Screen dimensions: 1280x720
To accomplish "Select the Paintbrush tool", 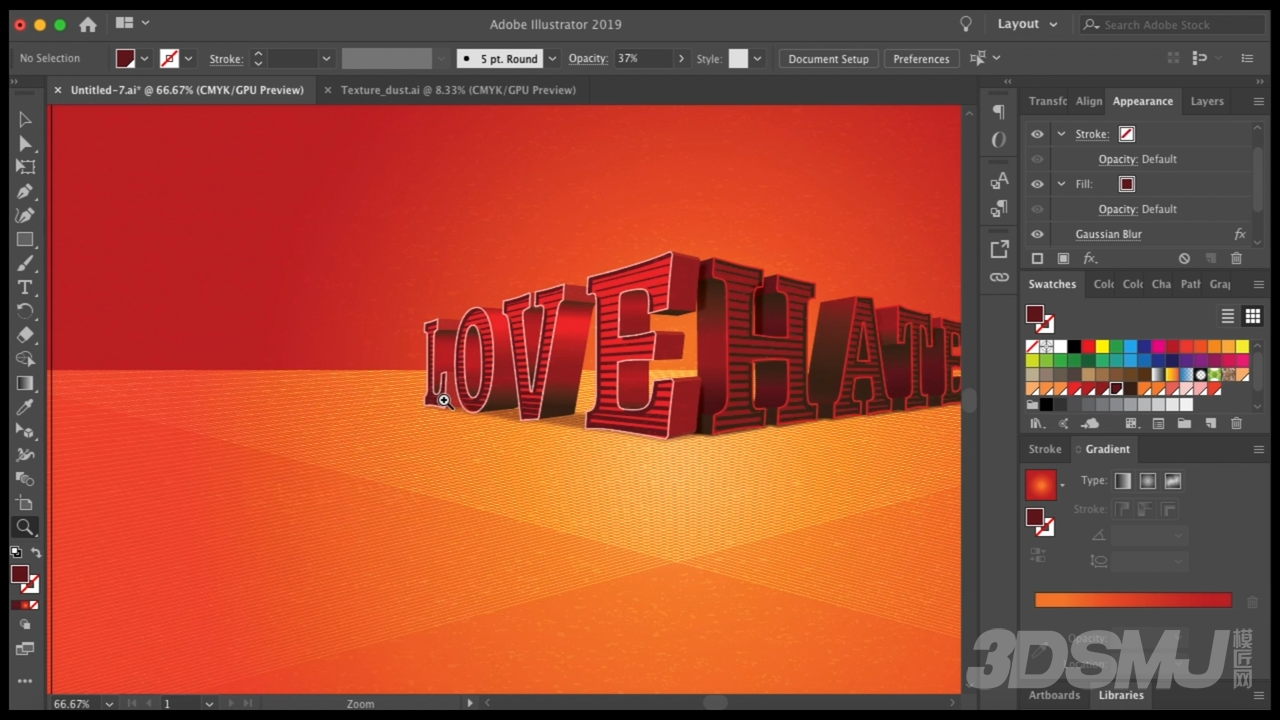I will [25, 263].
